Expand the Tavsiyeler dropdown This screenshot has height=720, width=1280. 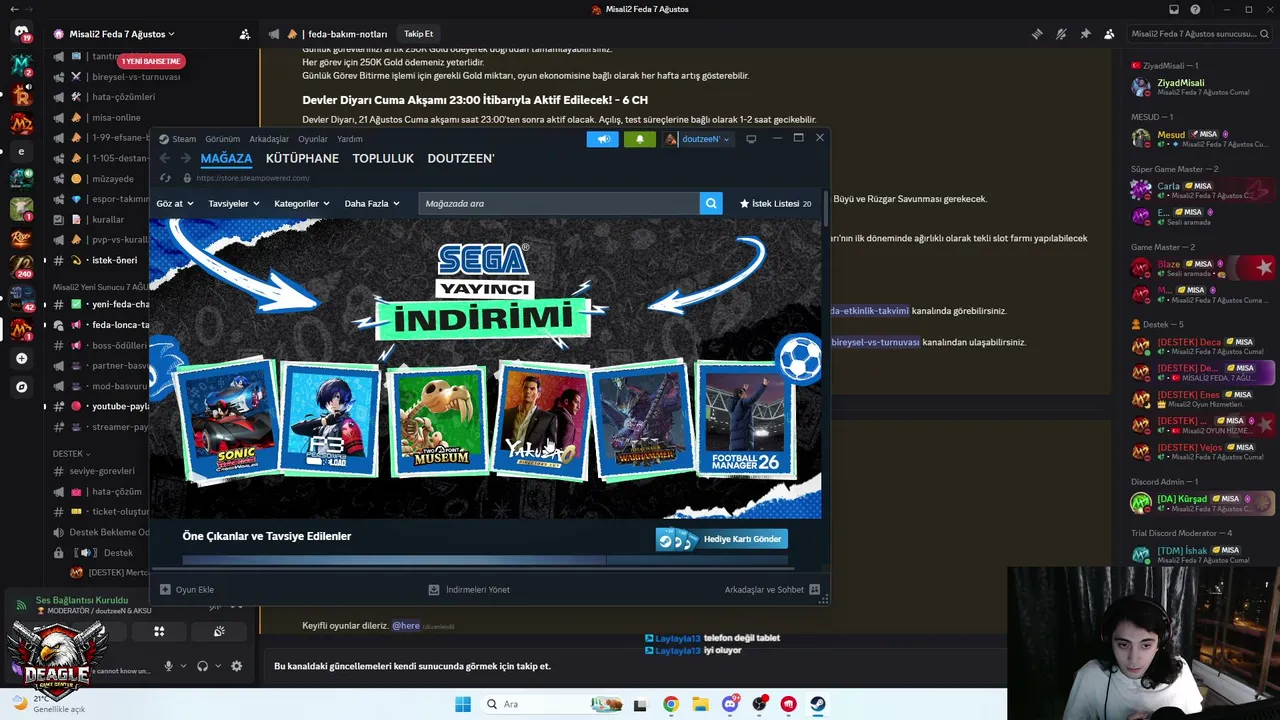234,203
